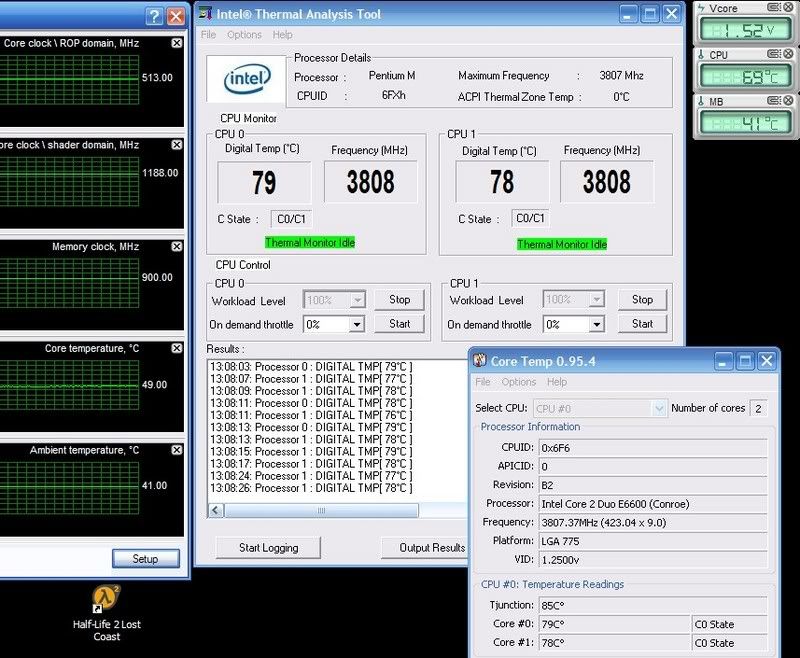Click CPU 0 C State field C0/C1

click(x=291, y=219)
